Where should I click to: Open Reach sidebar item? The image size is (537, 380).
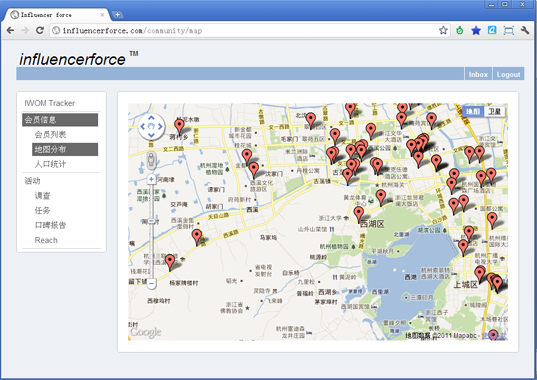[46, 240]
